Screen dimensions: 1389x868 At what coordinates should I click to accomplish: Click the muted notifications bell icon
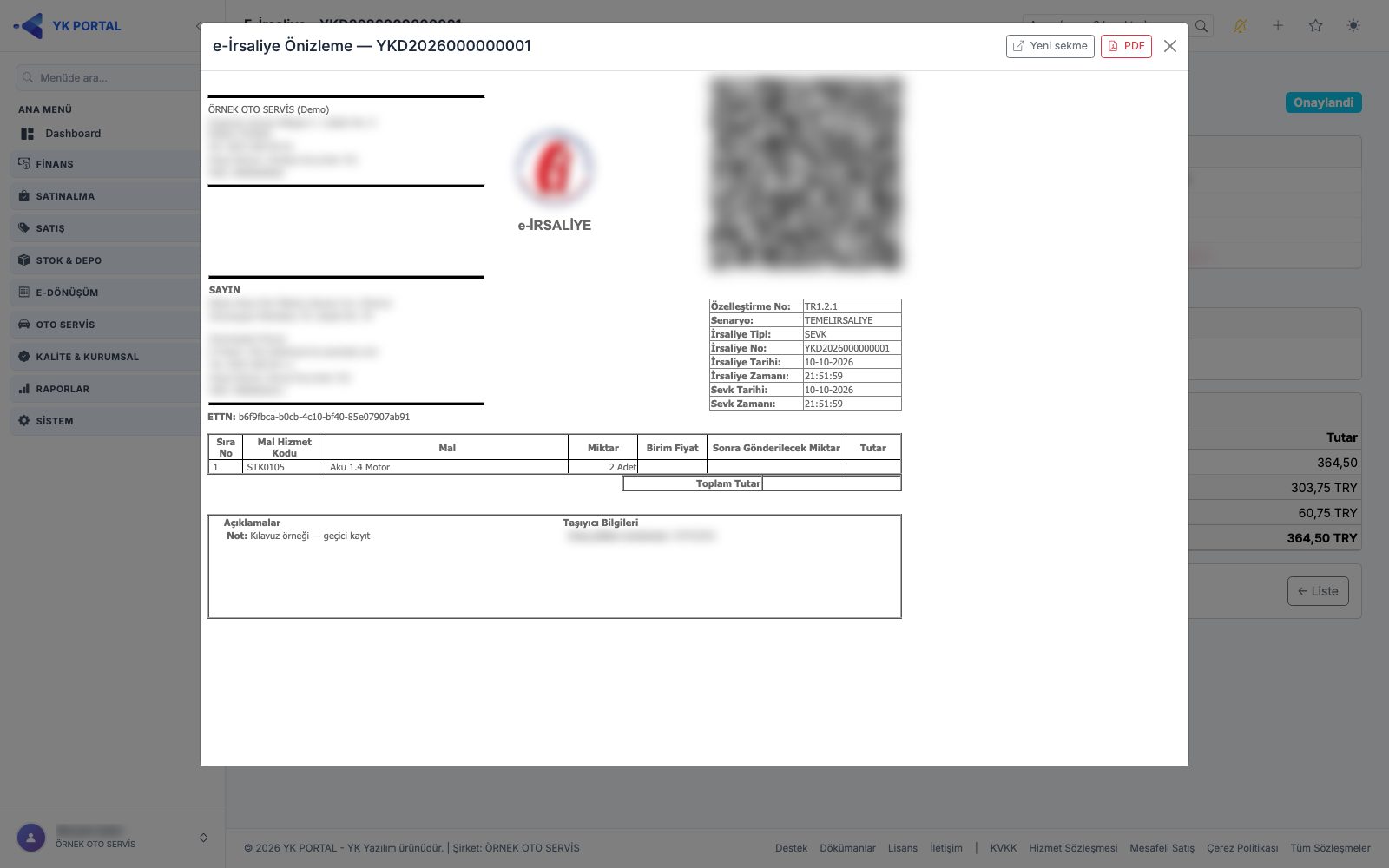1240,26
